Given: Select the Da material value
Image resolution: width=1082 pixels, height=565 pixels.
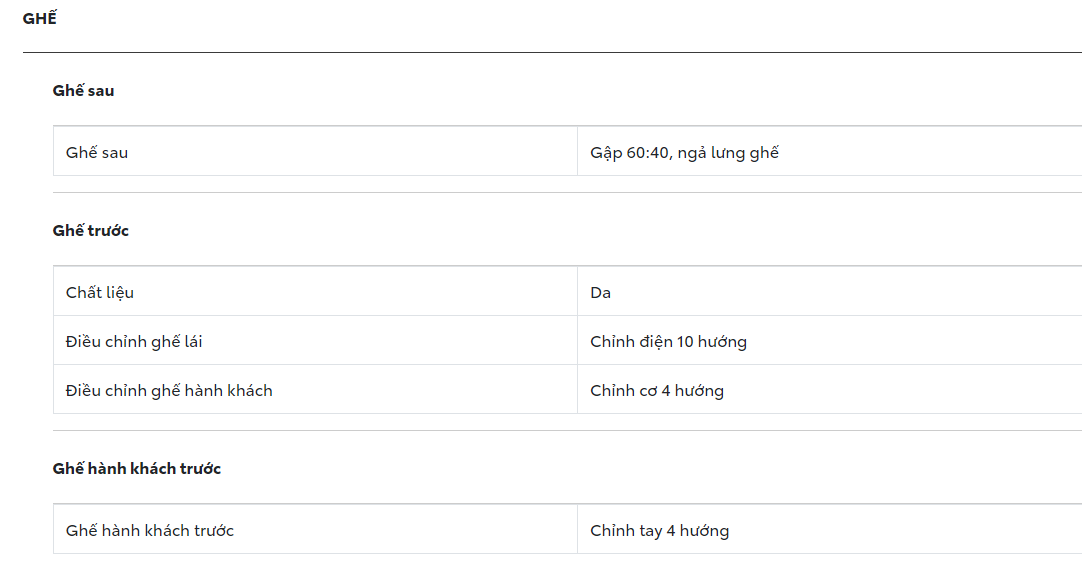Looking at the screenshot, I should pos(600,293).
